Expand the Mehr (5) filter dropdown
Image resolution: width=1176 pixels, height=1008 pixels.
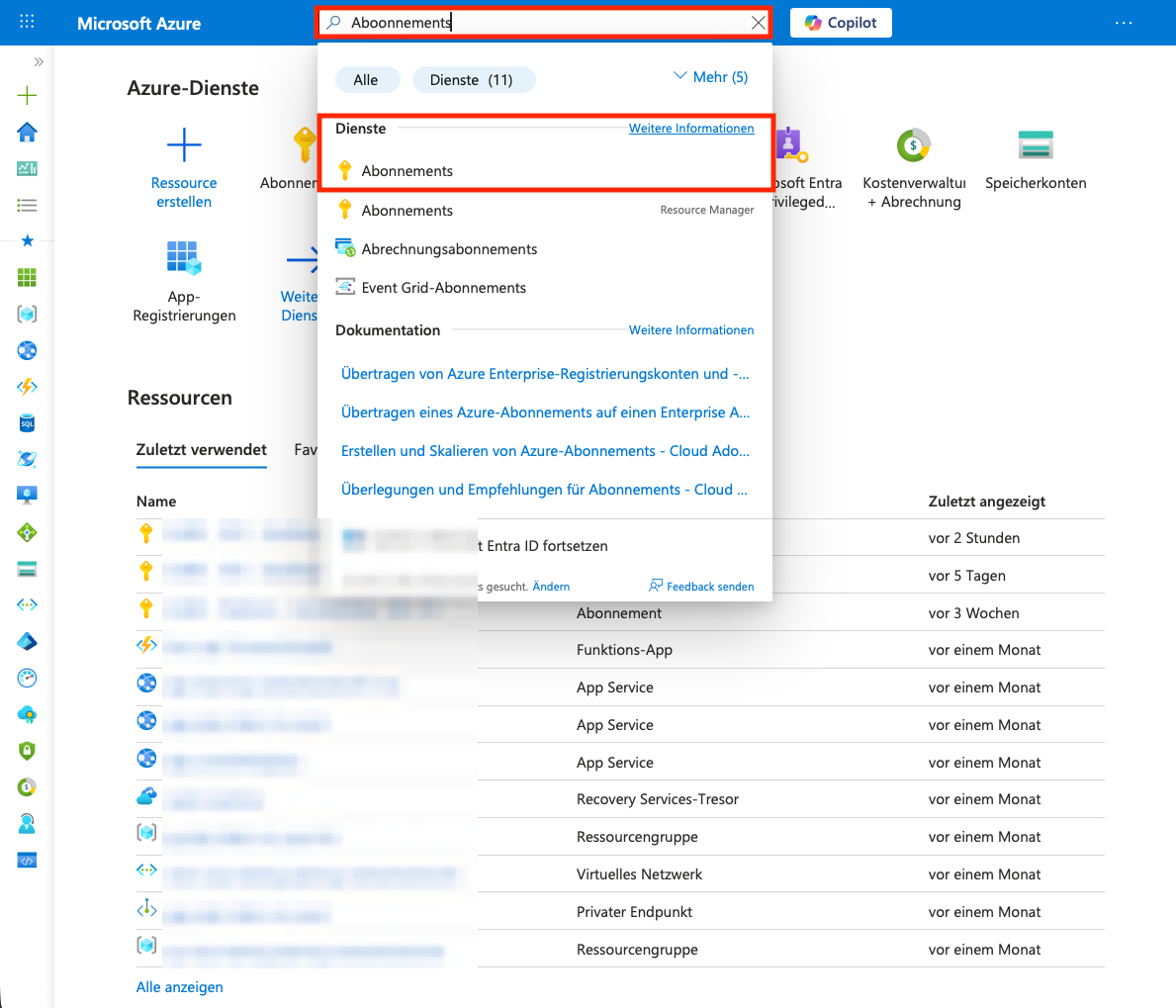point(710,77)
